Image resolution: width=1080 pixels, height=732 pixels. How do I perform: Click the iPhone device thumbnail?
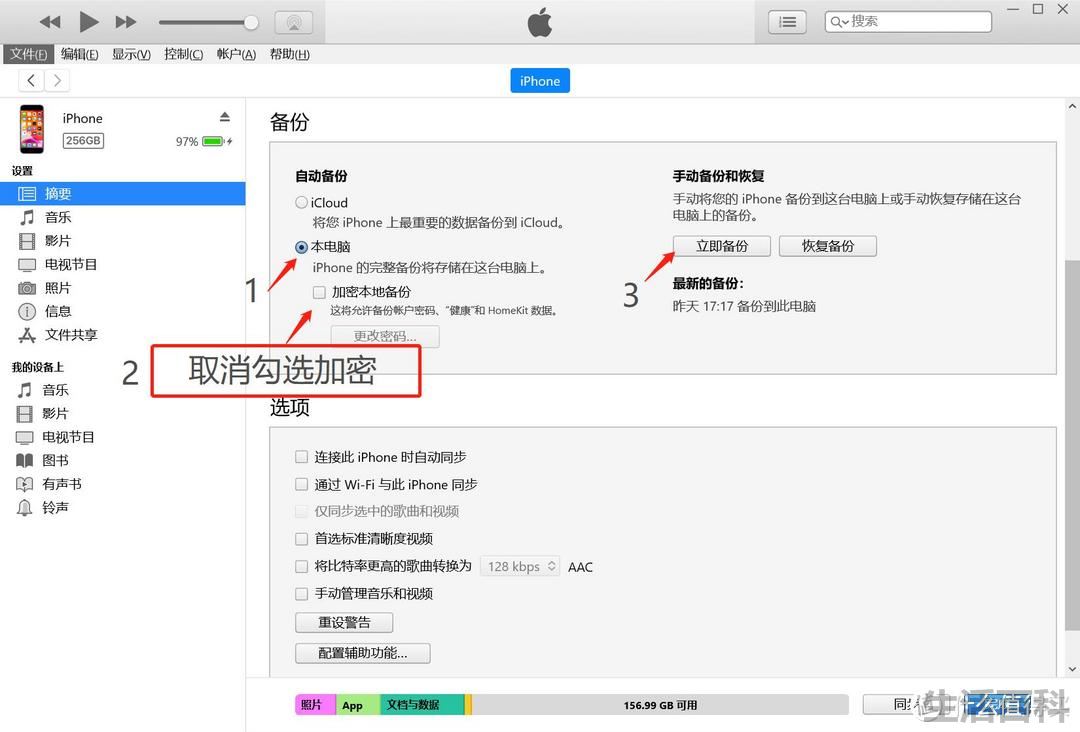pos(32,129)
